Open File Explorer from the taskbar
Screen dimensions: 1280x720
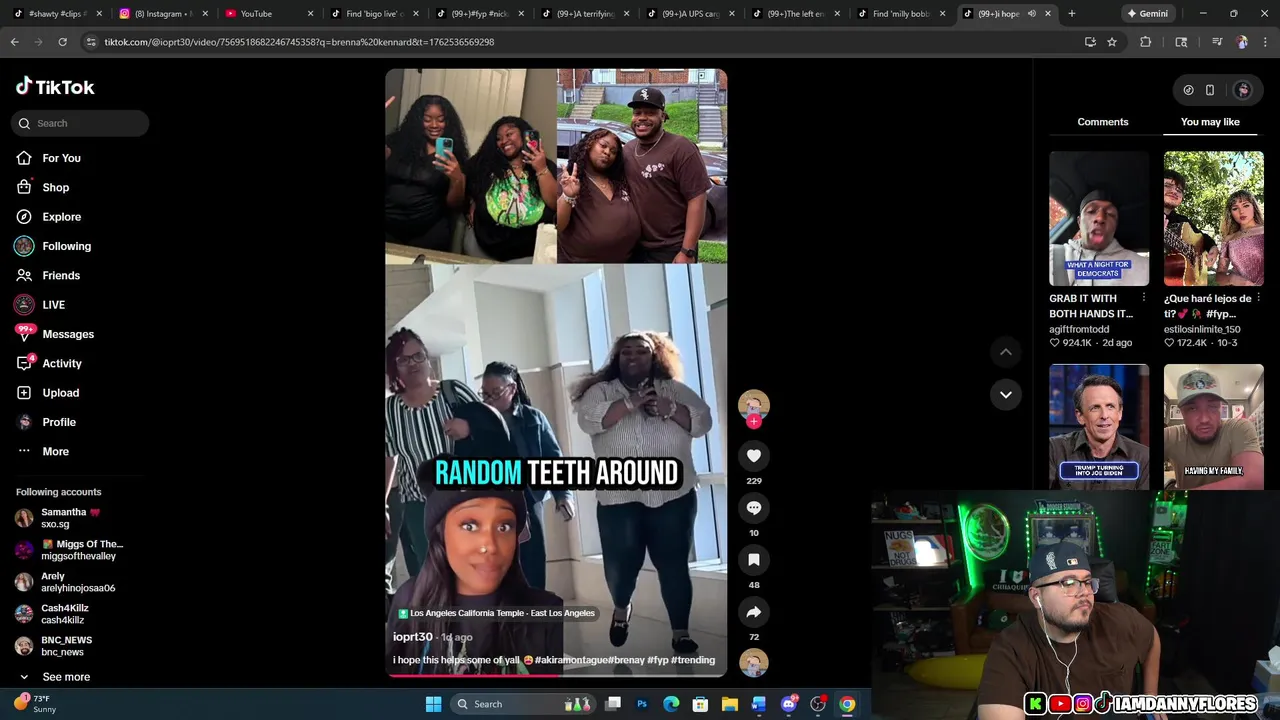(x=729, y=704)
